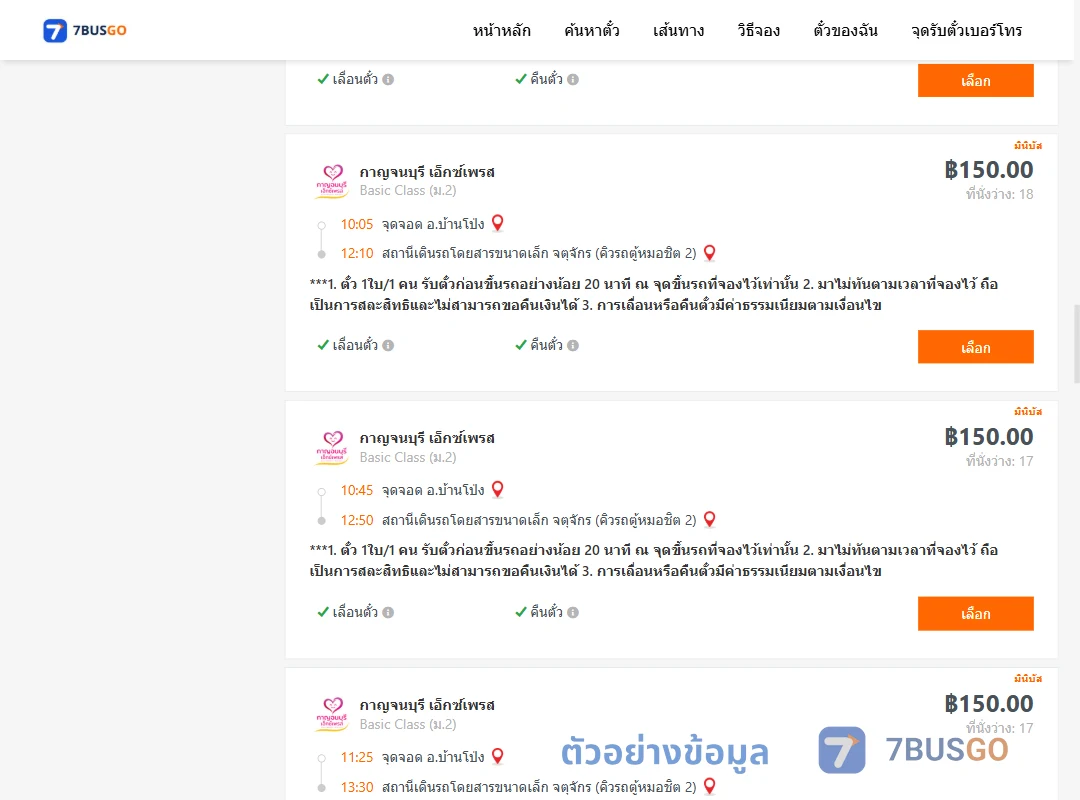The height and width of the screenshot is (800, 1080).
Task: Click the map pin next to the 13:30 arrival station
Action: [709, 786]
